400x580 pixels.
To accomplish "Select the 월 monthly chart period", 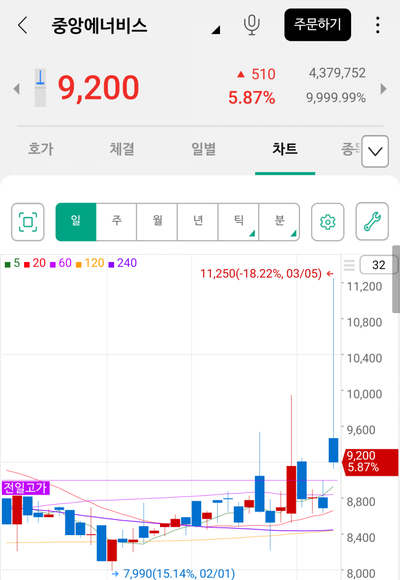I will tap(157, 222).
